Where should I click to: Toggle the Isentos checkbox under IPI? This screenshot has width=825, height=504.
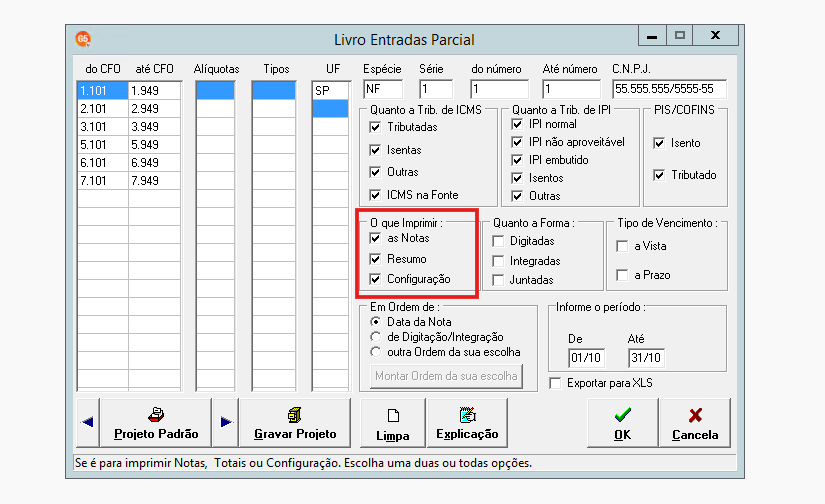click(517, 178)
